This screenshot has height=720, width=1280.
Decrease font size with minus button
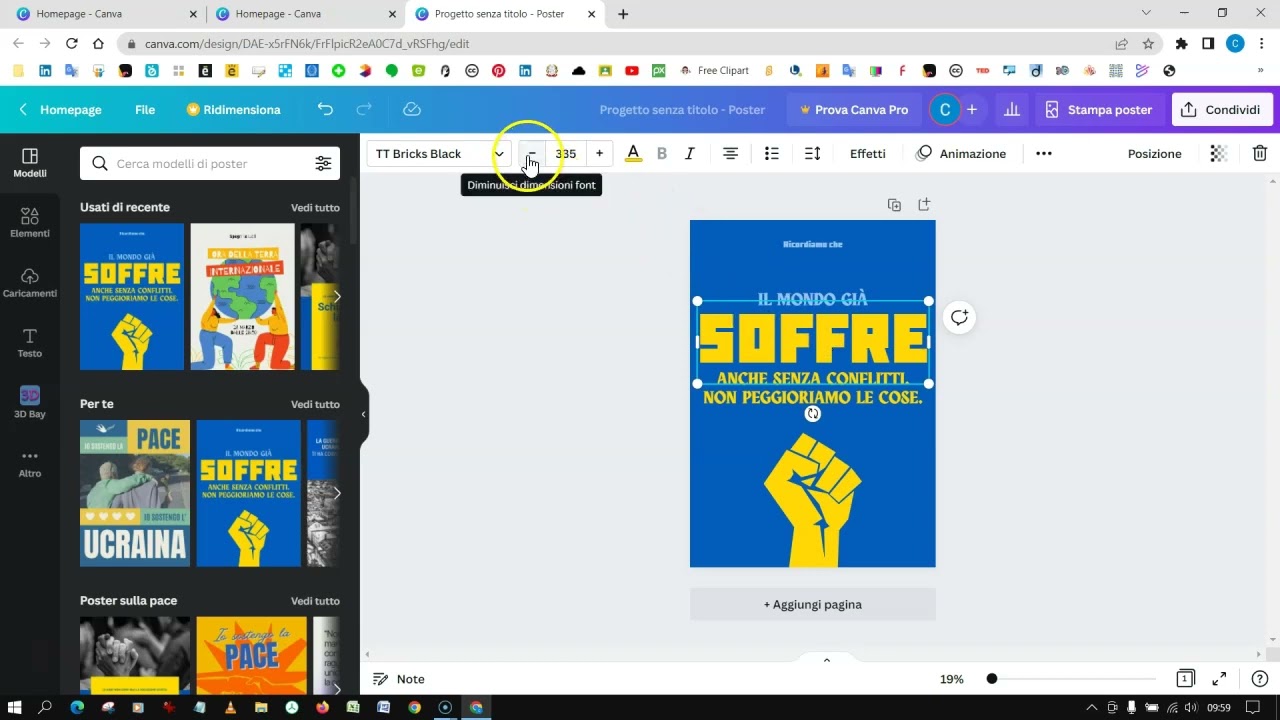[532, 153]
